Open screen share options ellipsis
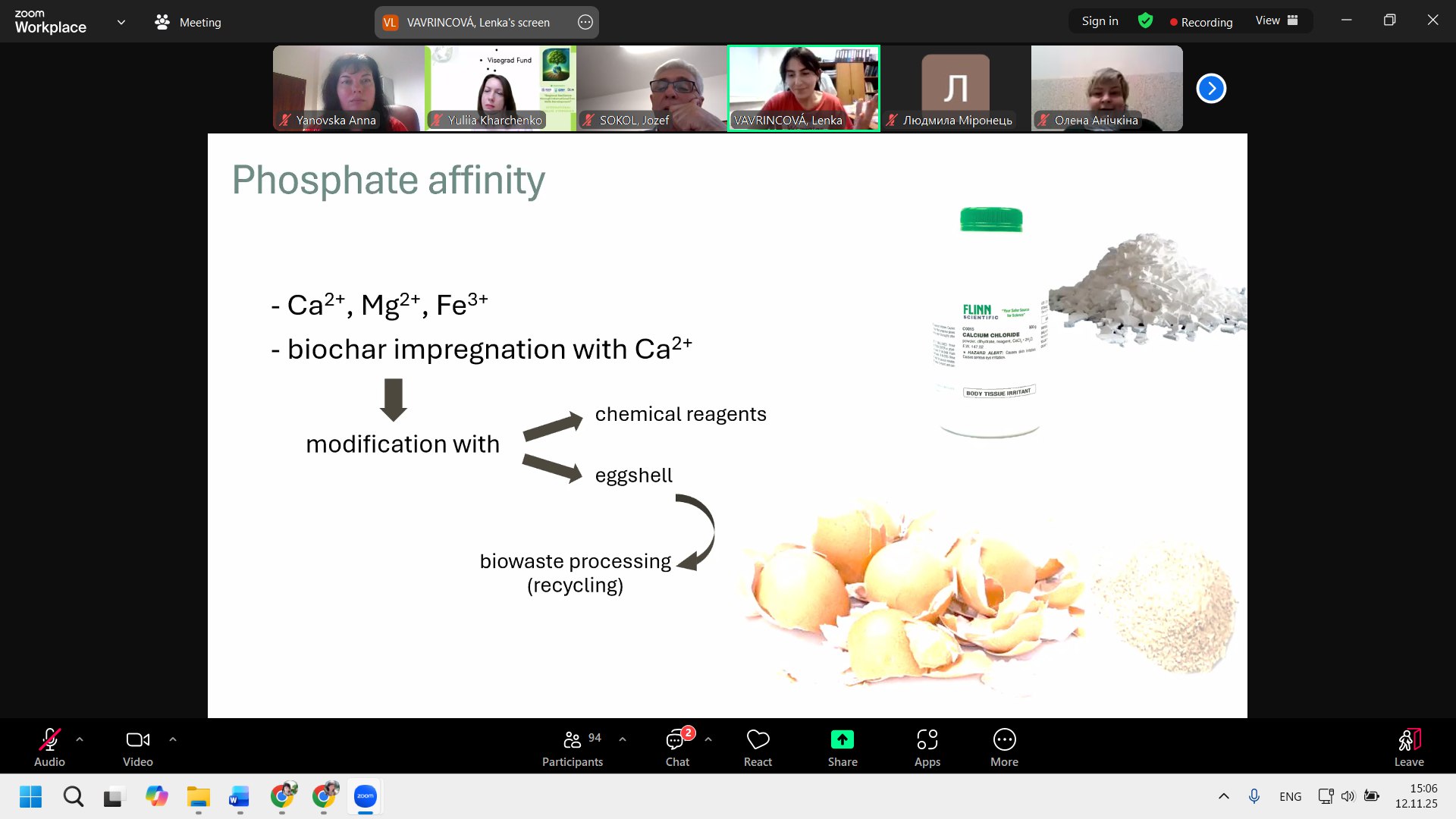Image resolution: width=1456 pixels, height=819 pixels. 585,22
